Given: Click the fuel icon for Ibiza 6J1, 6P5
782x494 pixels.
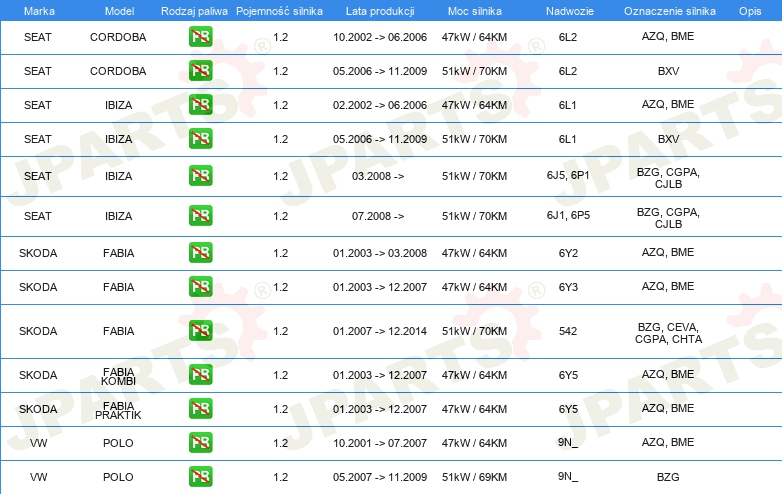Looking at the screenshot, I should (x=200, y=216).
